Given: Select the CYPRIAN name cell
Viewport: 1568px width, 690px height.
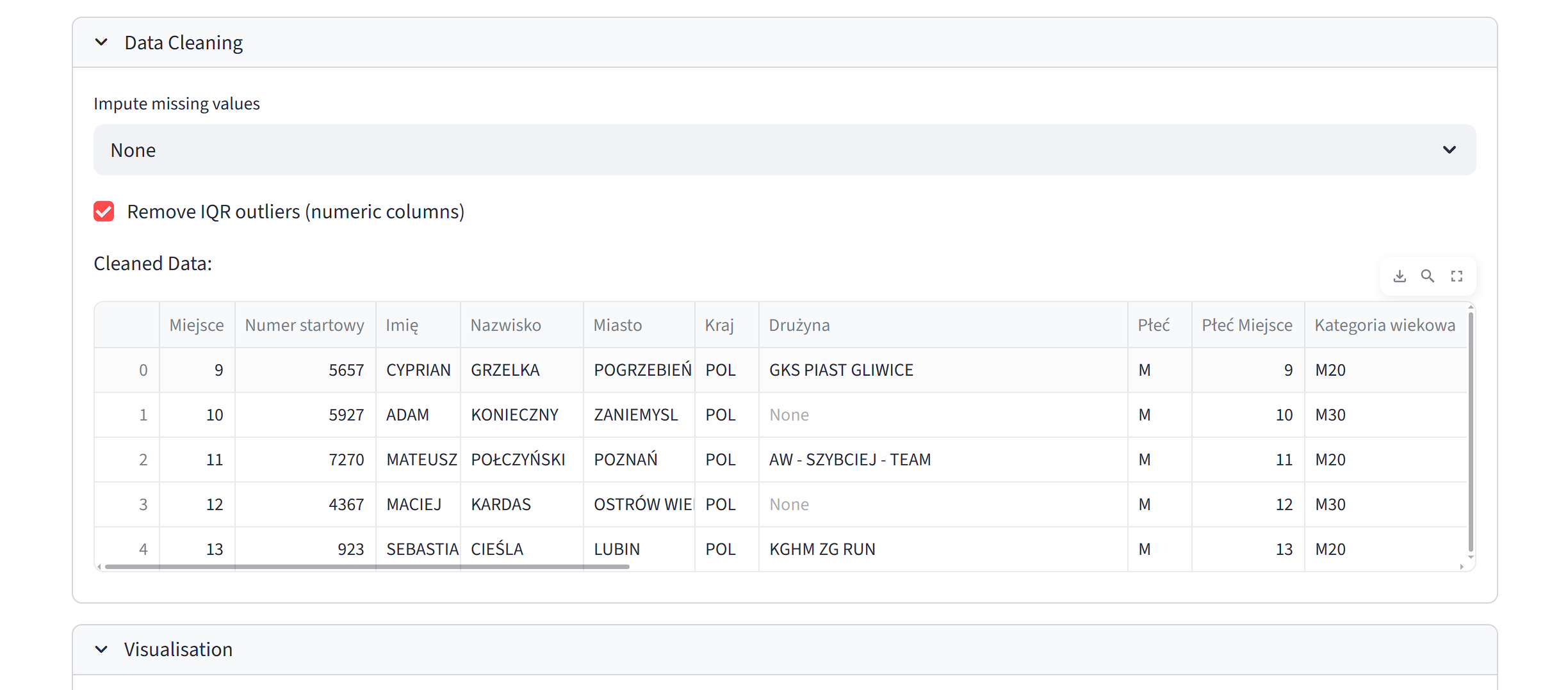Looking at the screenshot, I should (x=418, y=370).
